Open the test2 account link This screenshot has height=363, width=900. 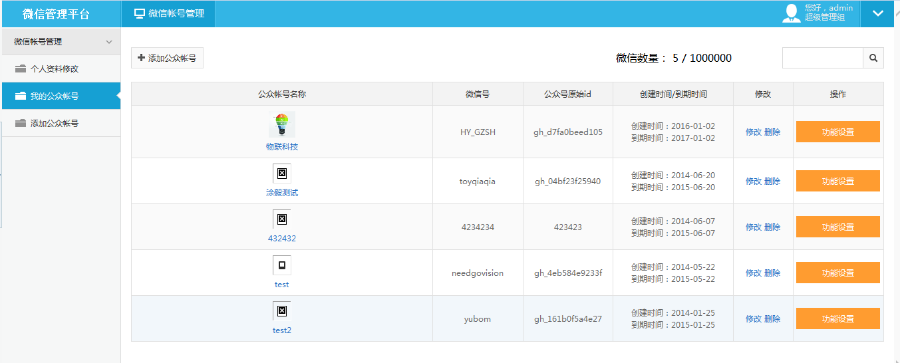coord(282,330)
